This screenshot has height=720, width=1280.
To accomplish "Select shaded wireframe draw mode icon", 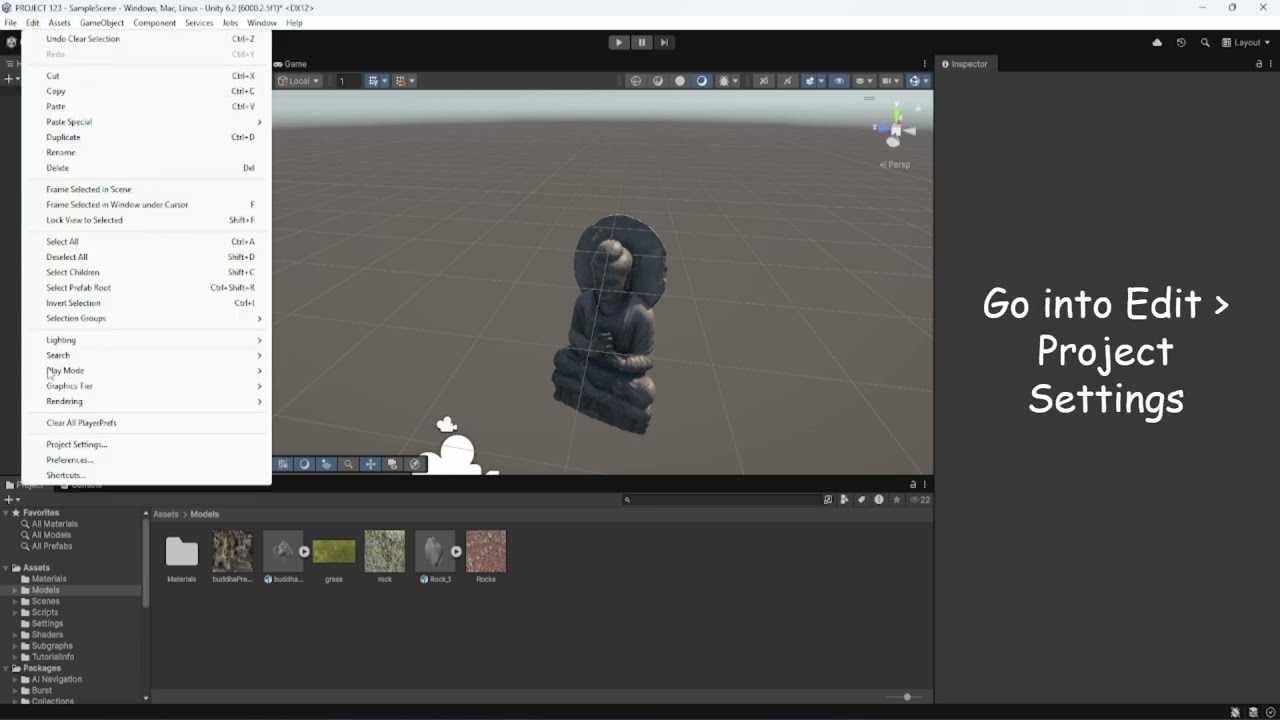I will [658, 81].
